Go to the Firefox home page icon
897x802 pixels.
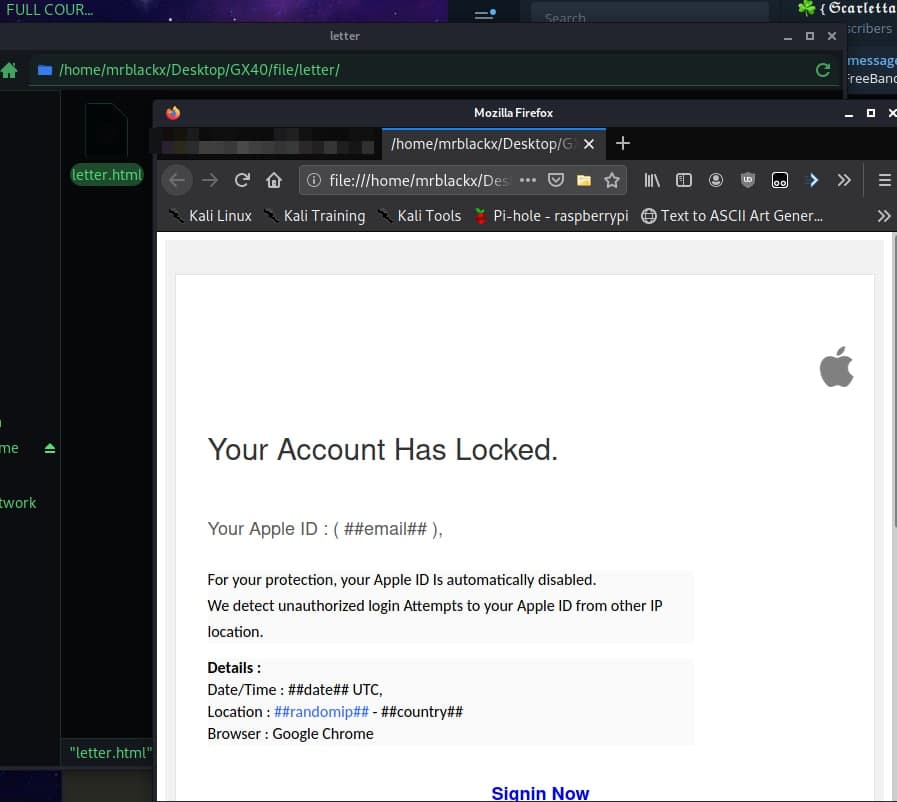273,180
